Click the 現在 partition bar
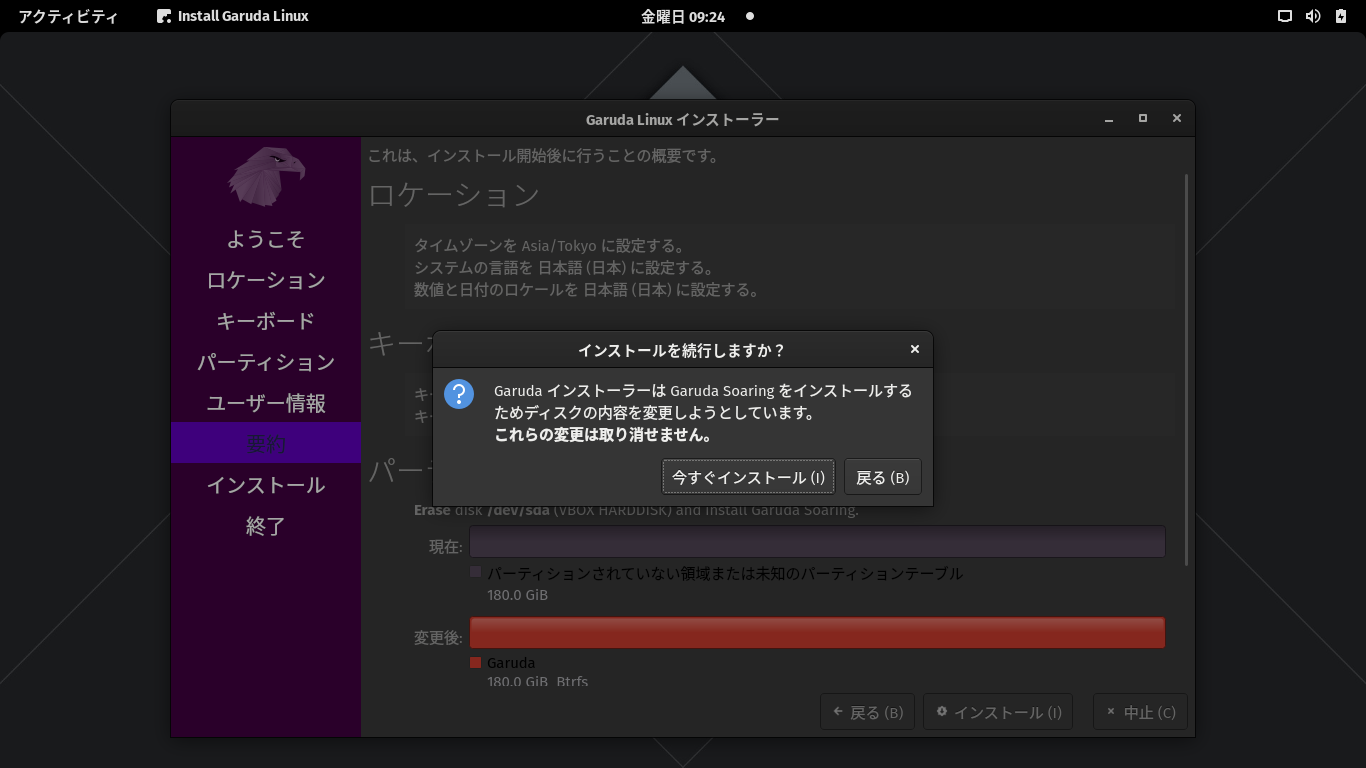This screenshot has width=1366, height=768. (817, 542)
